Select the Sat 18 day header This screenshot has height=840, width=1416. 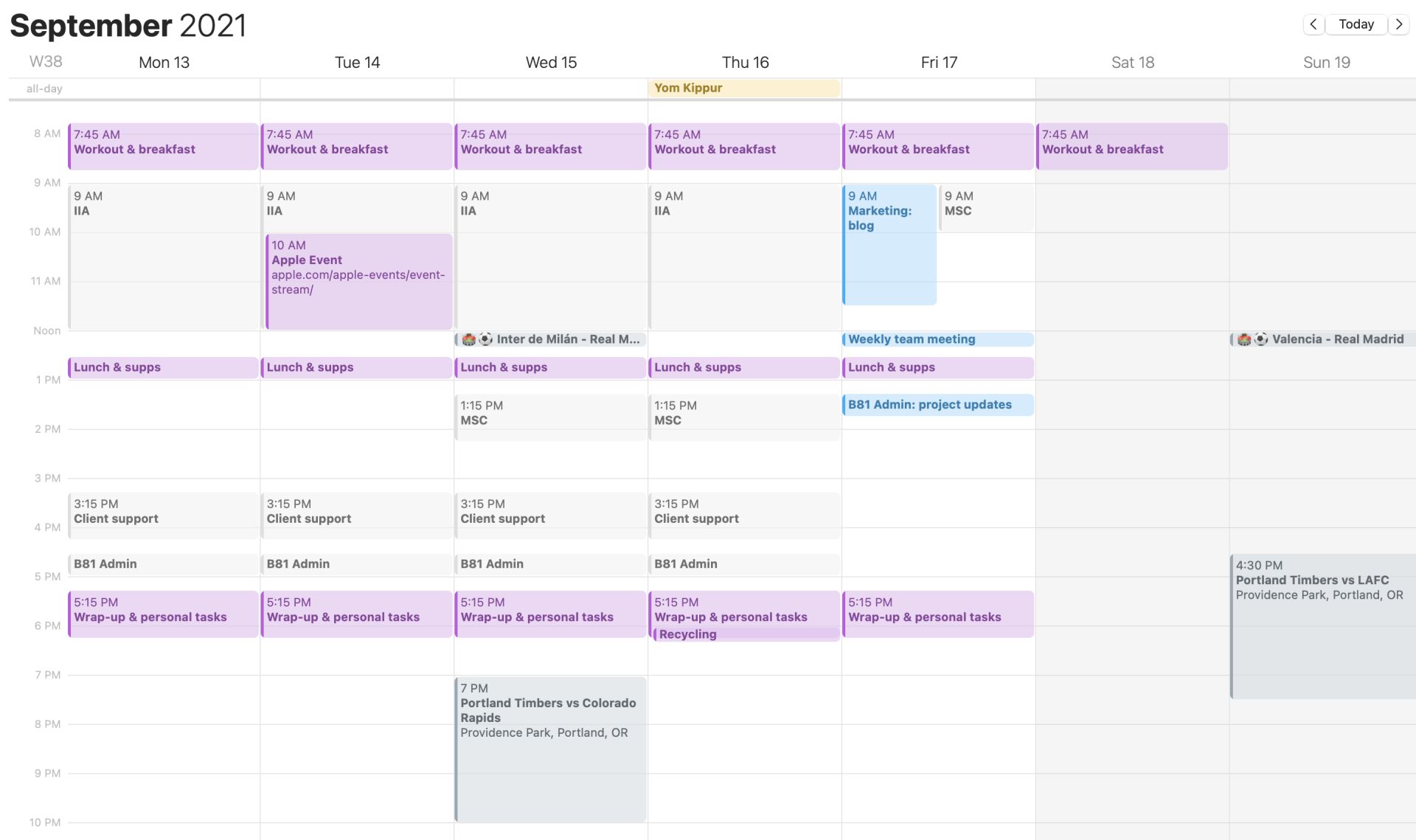[1132, 63]
